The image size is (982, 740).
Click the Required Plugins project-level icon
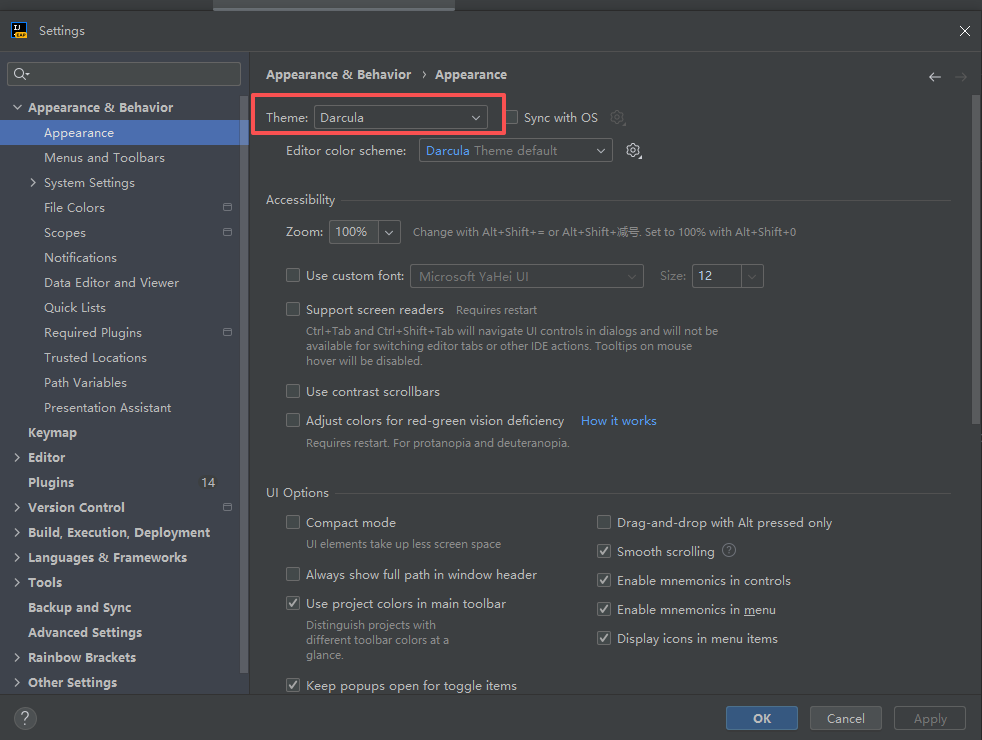point(227,332)
